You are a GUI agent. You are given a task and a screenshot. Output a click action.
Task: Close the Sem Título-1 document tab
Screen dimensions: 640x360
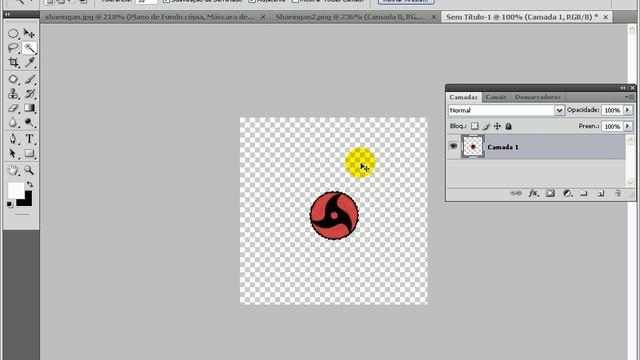[606, 17]
